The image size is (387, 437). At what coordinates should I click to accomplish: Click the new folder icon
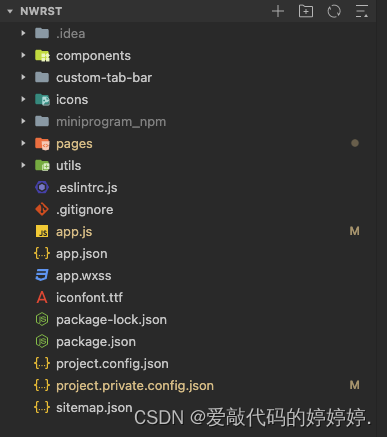(306, 11)
